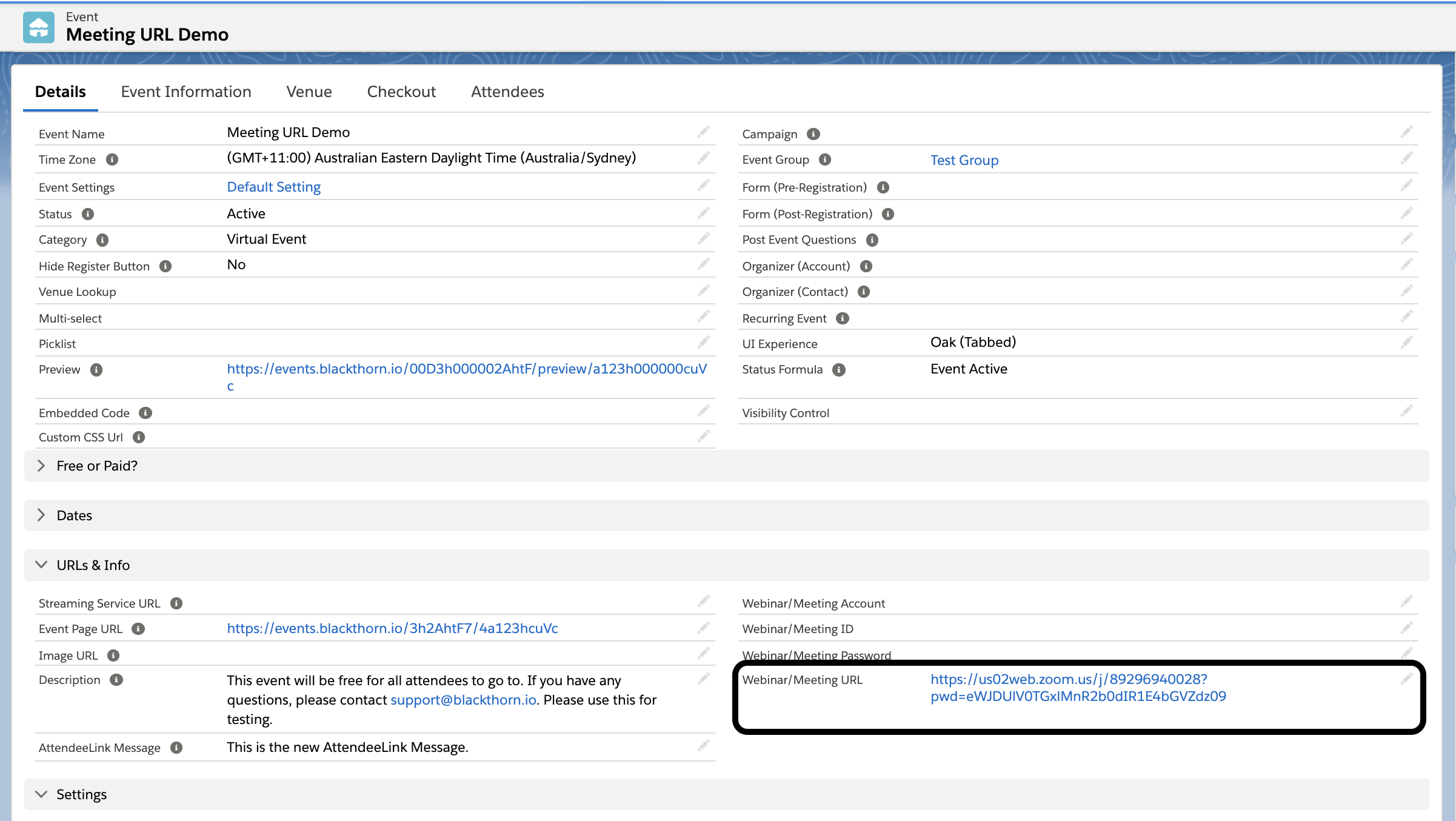Click the Event object icon in header
The image size is (1456, 821).
click(x=38, y=27)
